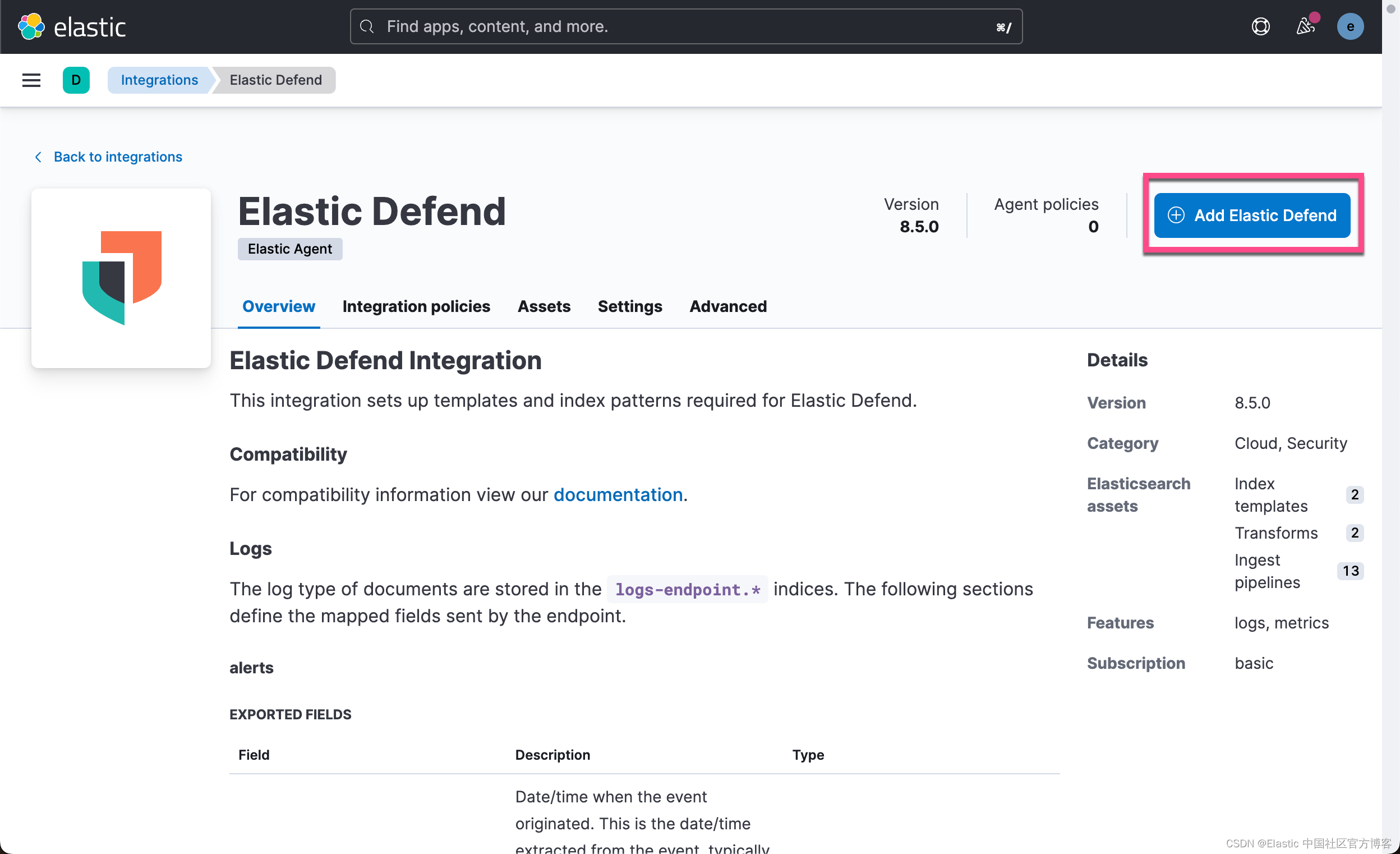Click the Details heading
Image resolution: width=1400 pixels, height=854 pixels.
click(x=1117, y=360)
